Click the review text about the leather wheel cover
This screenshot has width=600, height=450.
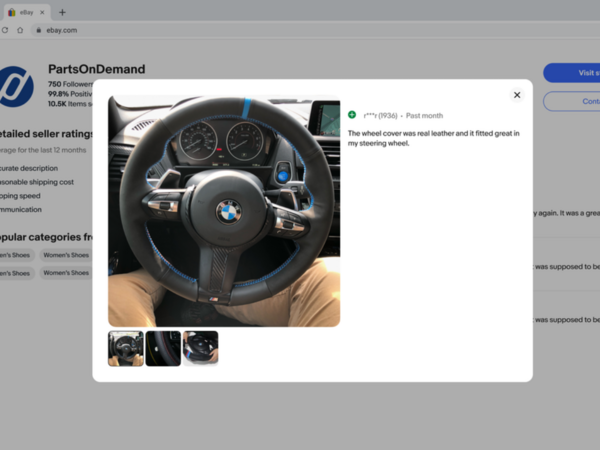[434, 138]
